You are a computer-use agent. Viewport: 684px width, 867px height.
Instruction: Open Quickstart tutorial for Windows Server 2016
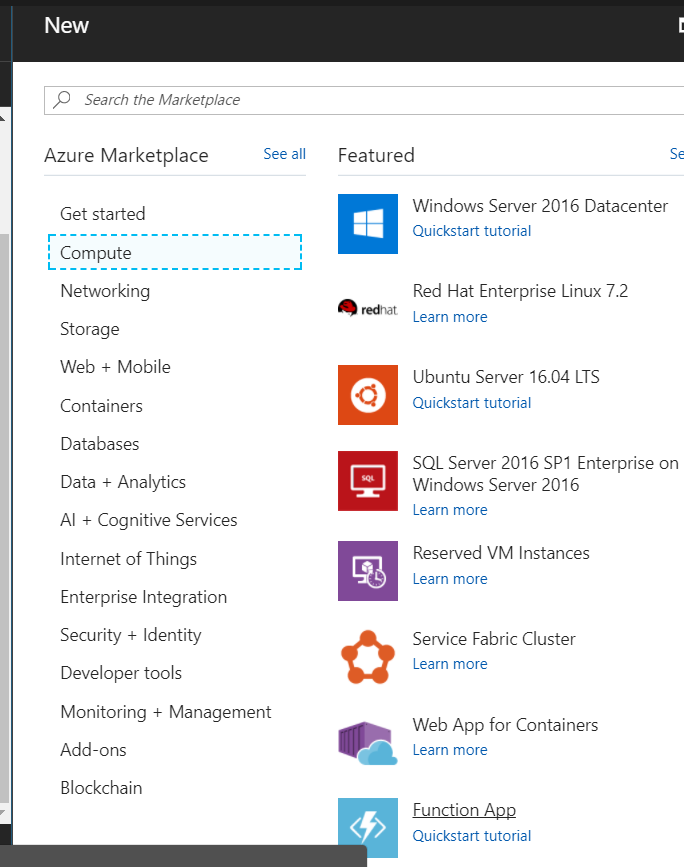(472, 231)
